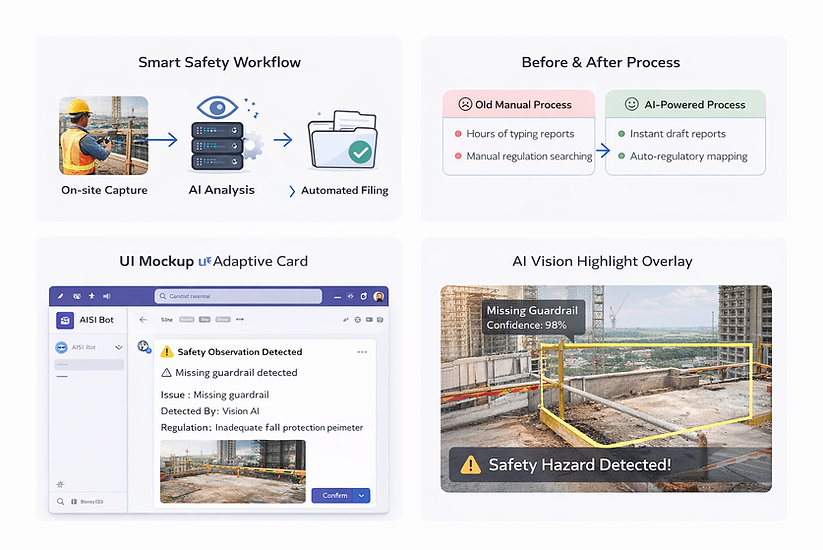Click 'Auto-regulatory mapping' item
Viewport: 823px width, 550px height.
pos(683,156)
